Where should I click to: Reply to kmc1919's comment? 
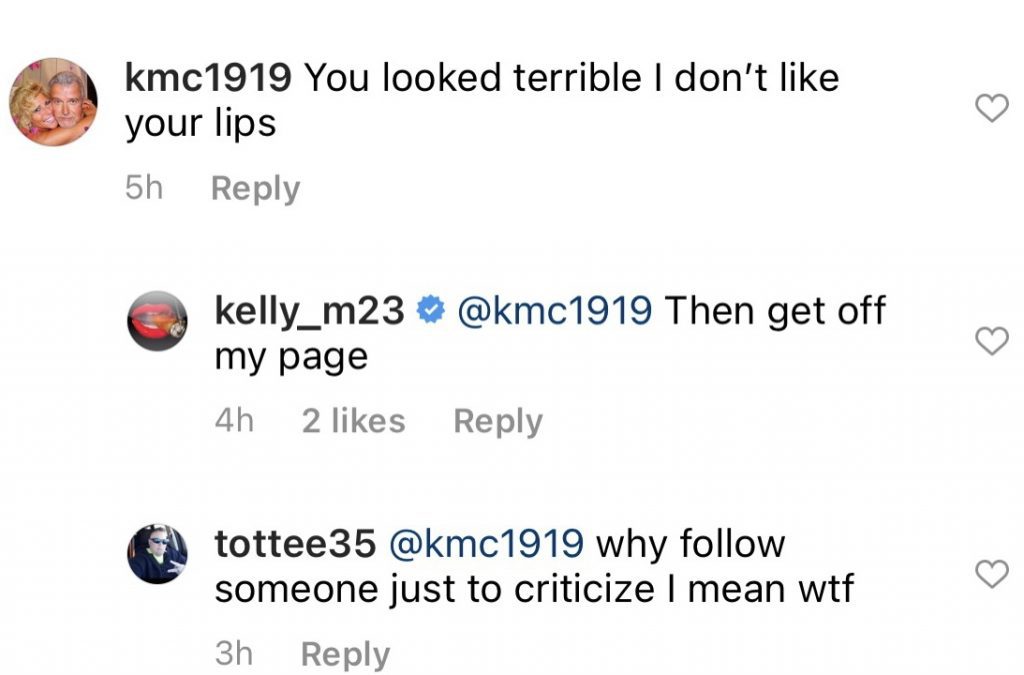pos(255,189)
